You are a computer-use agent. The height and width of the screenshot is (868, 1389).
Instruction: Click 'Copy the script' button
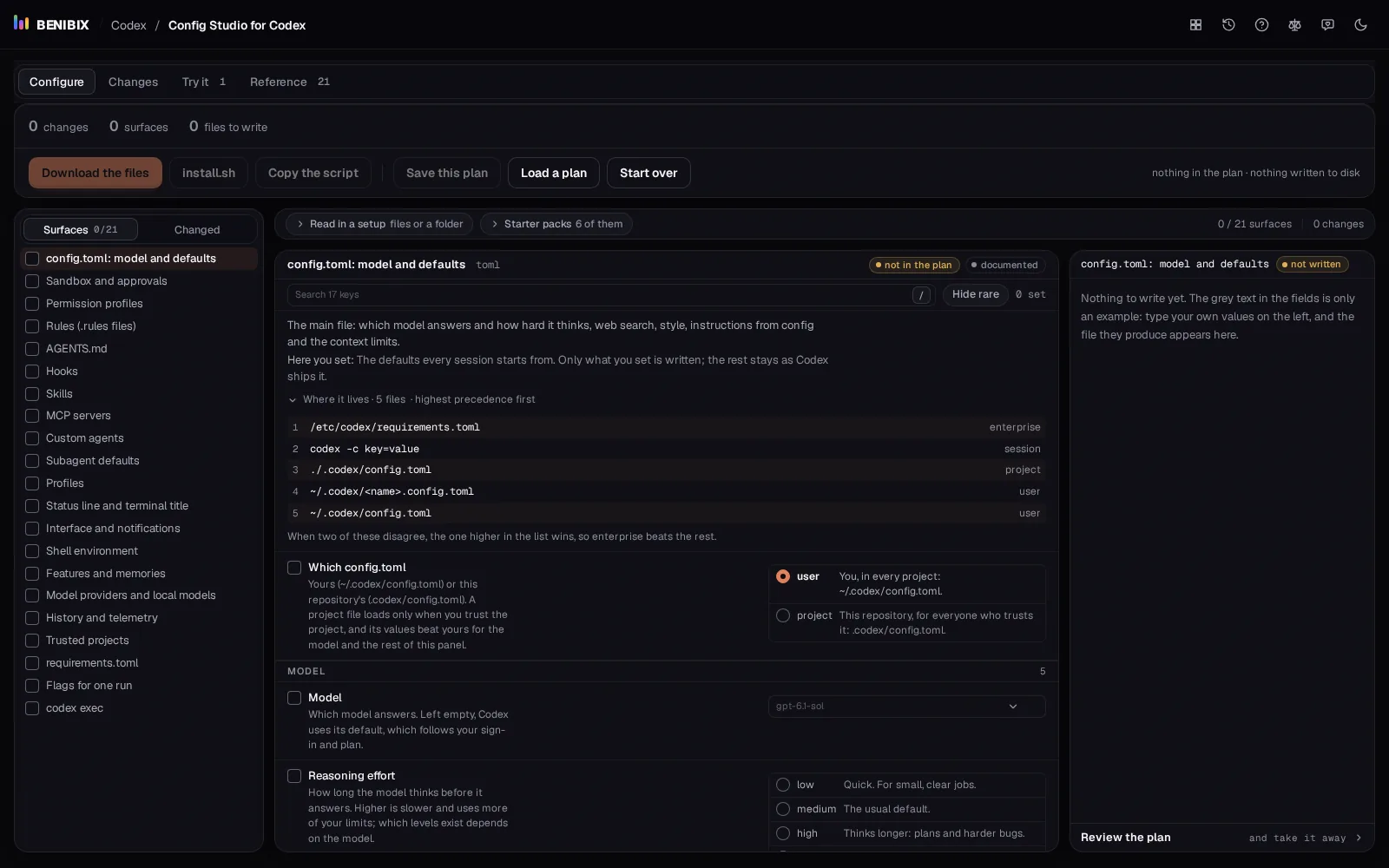click(313, 173)
